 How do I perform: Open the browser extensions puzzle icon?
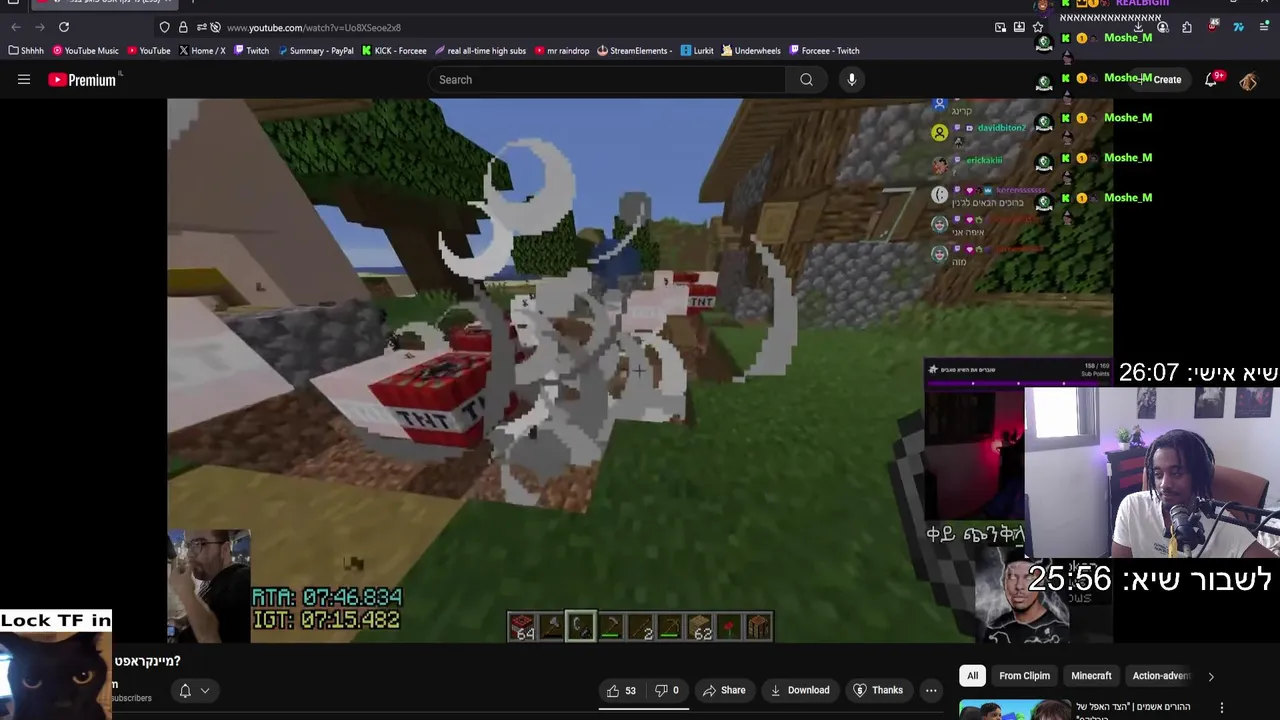pos(1187,27)
